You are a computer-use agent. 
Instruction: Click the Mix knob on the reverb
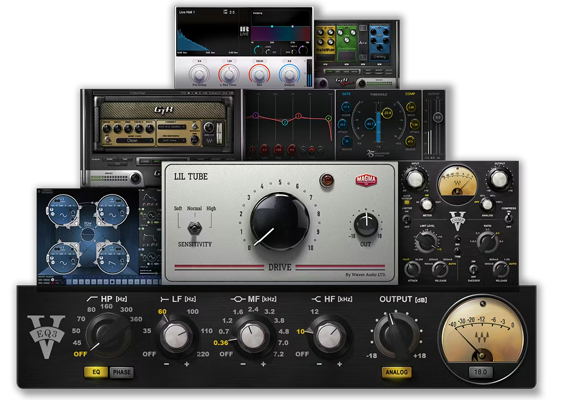259,74
